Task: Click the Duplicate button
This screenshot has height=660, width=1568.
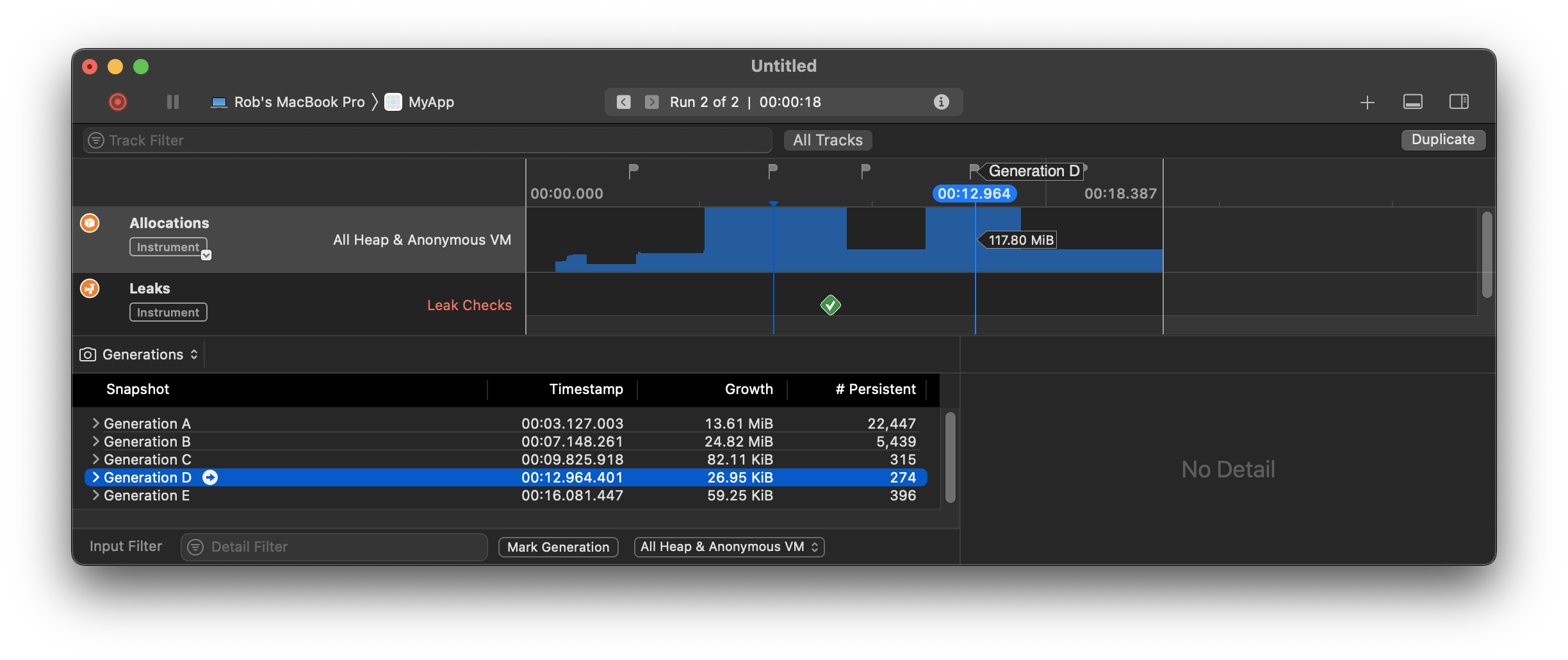Action: [1443, 140]
